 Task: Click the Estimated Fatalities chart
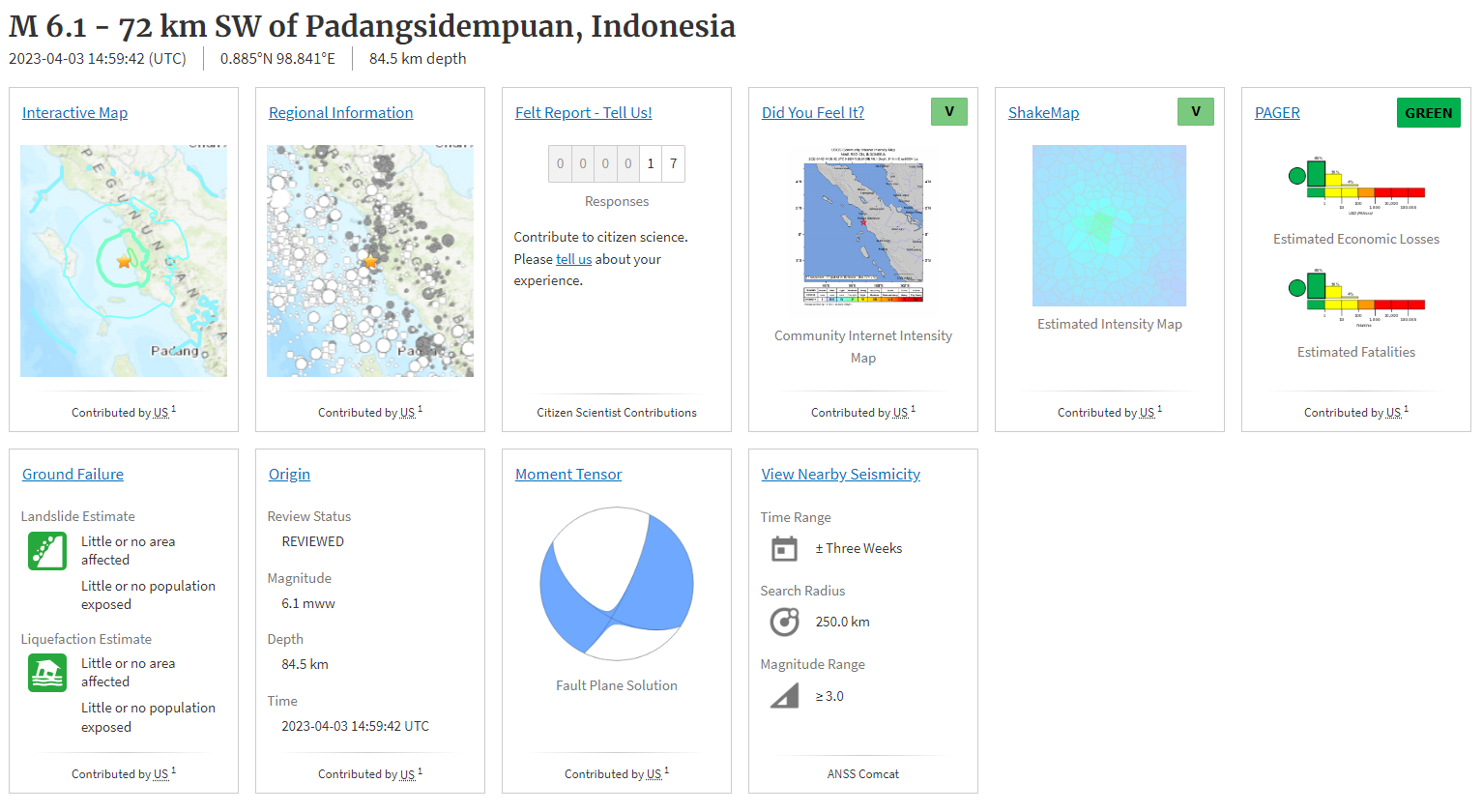[x=1356, y=299]
